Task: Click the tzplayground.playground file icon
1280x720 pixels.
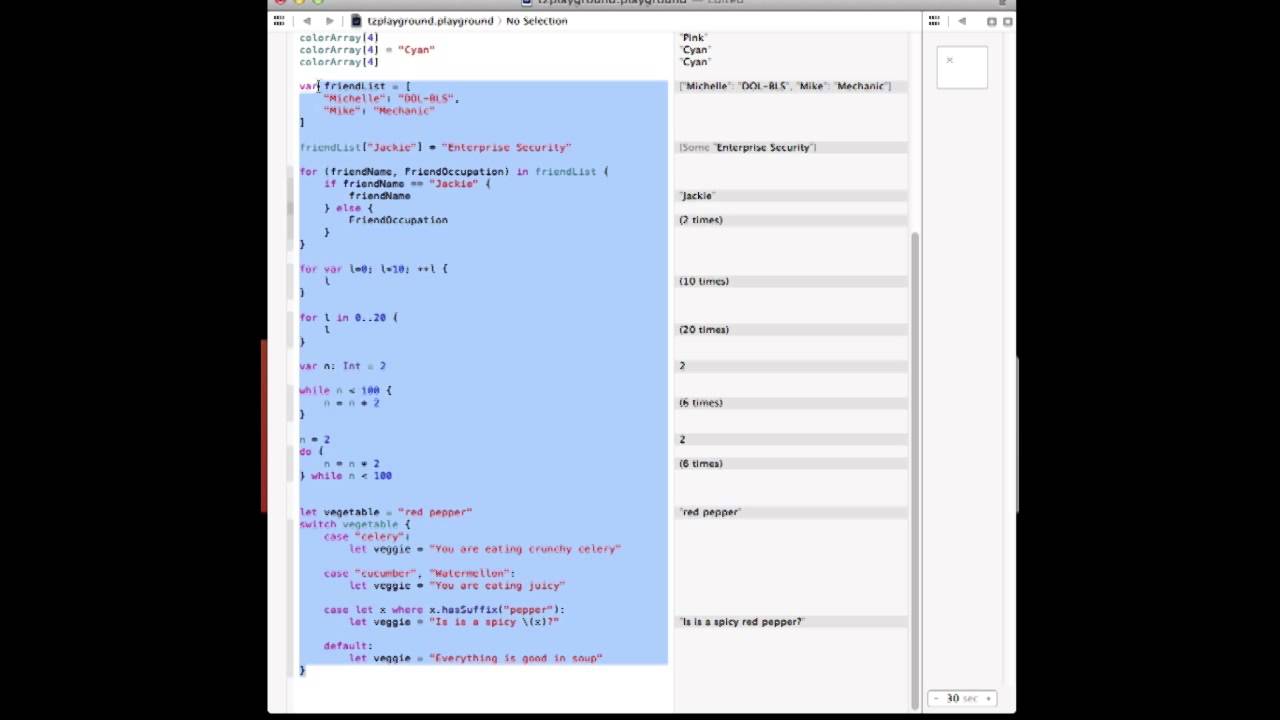Action: click(x=356, y=20)
